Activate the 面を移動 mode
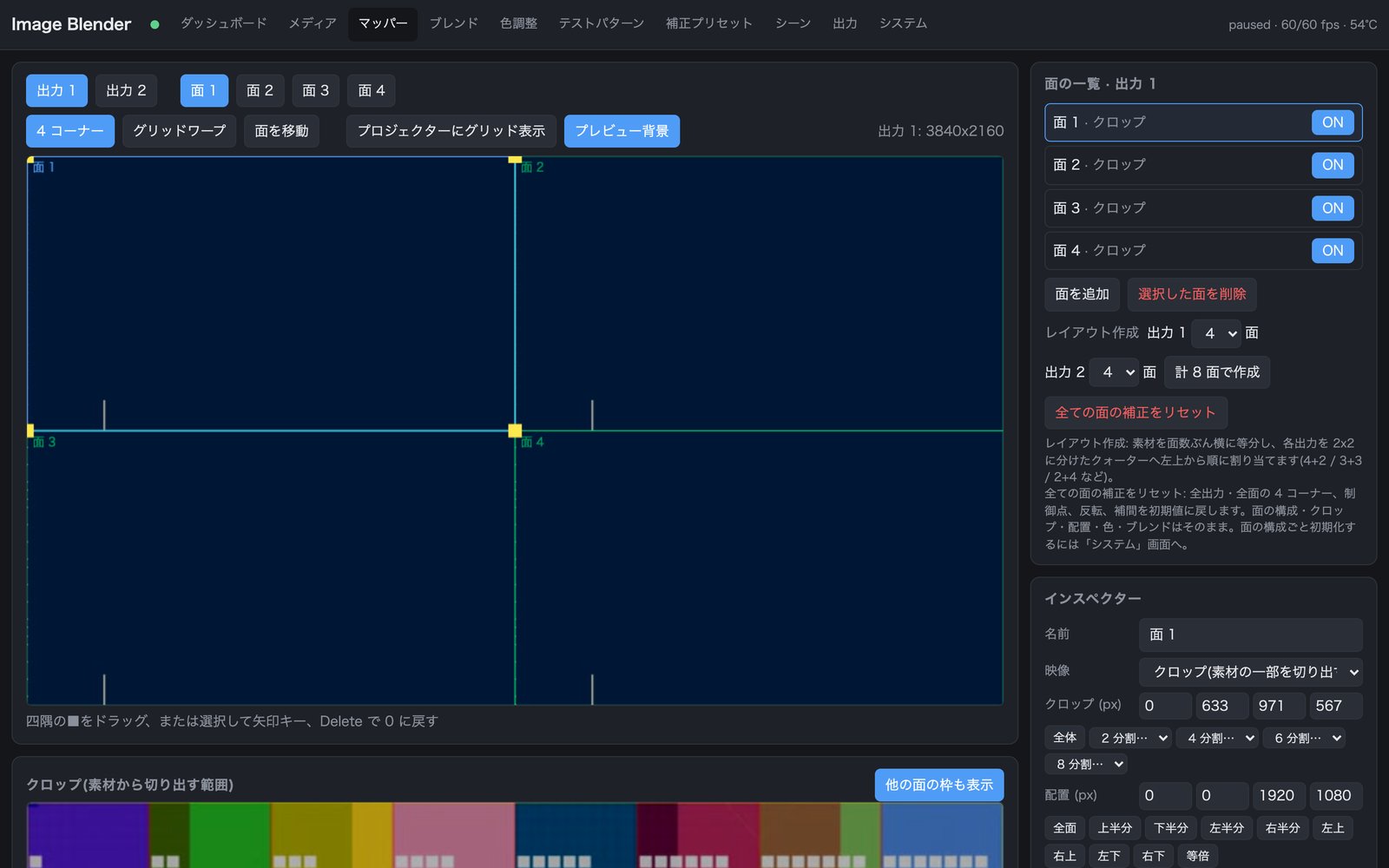Image resolution: width=1389 pixels, height=868 pixels. click(x=281, y=131)
